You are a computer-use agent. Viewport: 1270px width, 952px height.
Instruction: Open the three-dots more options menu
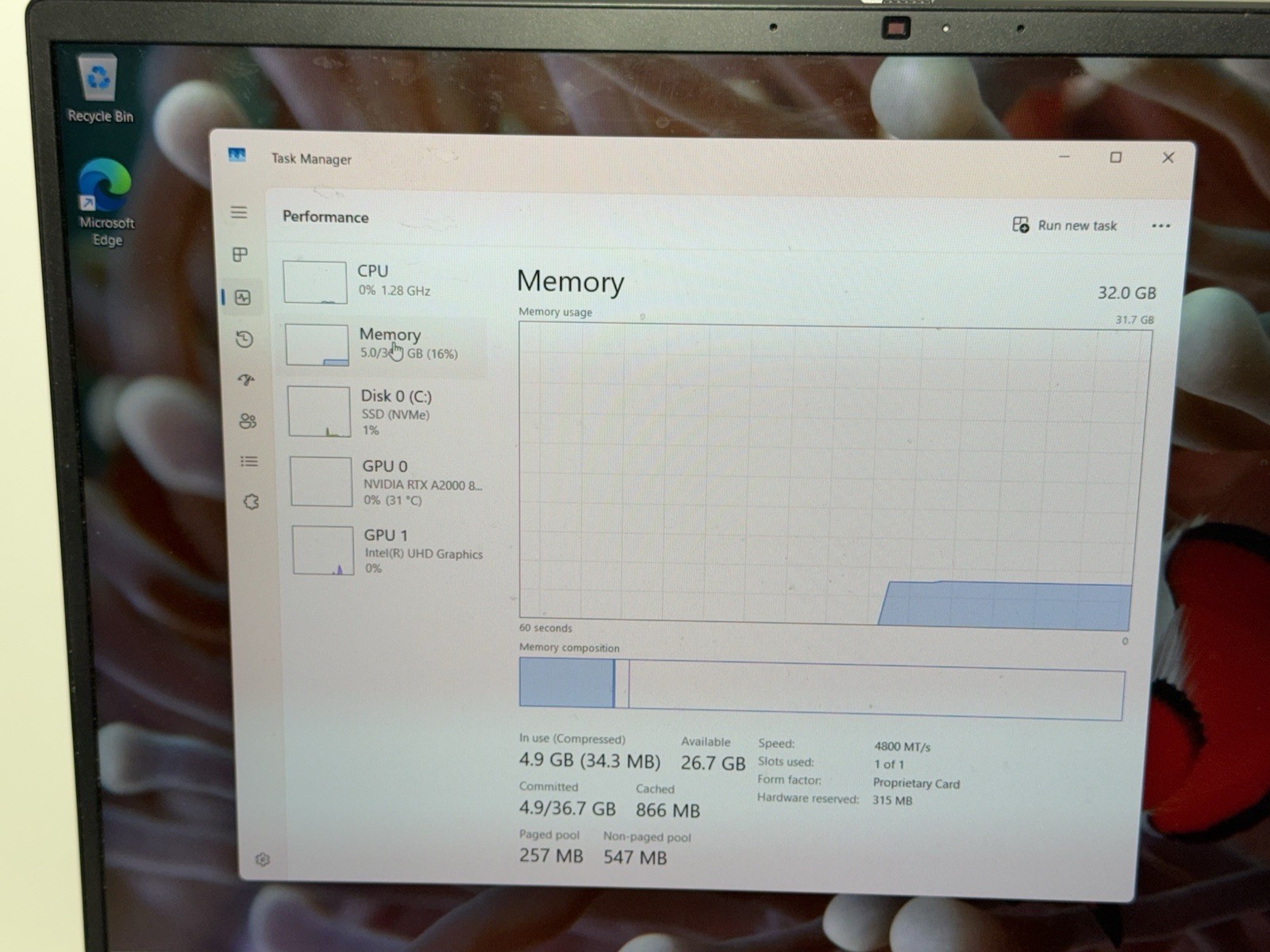coord(1160,226)
